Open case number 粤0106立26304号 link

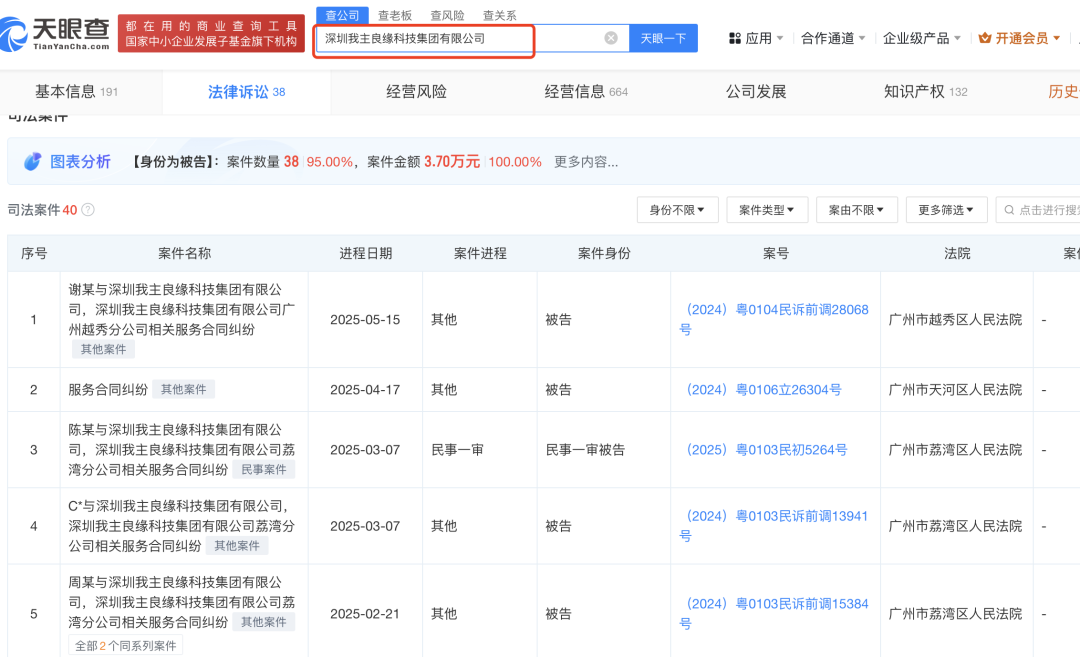coord(764,390)
